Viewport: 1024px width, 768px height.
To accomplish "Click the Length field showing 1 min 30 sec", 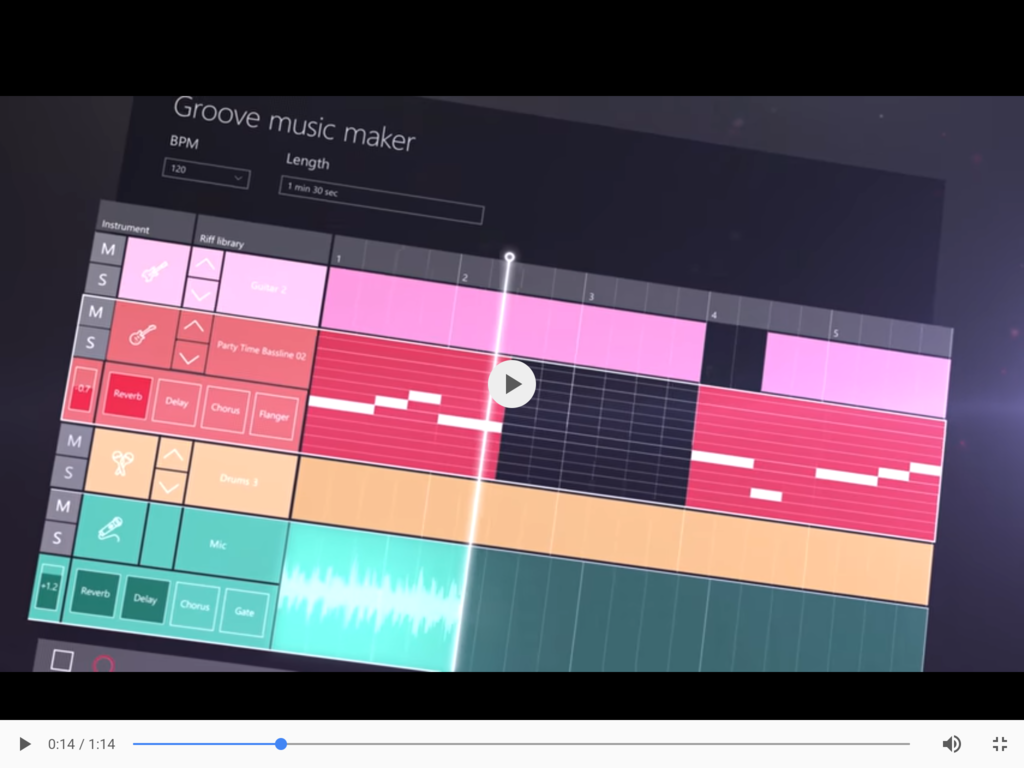I will tap(381, 200).
